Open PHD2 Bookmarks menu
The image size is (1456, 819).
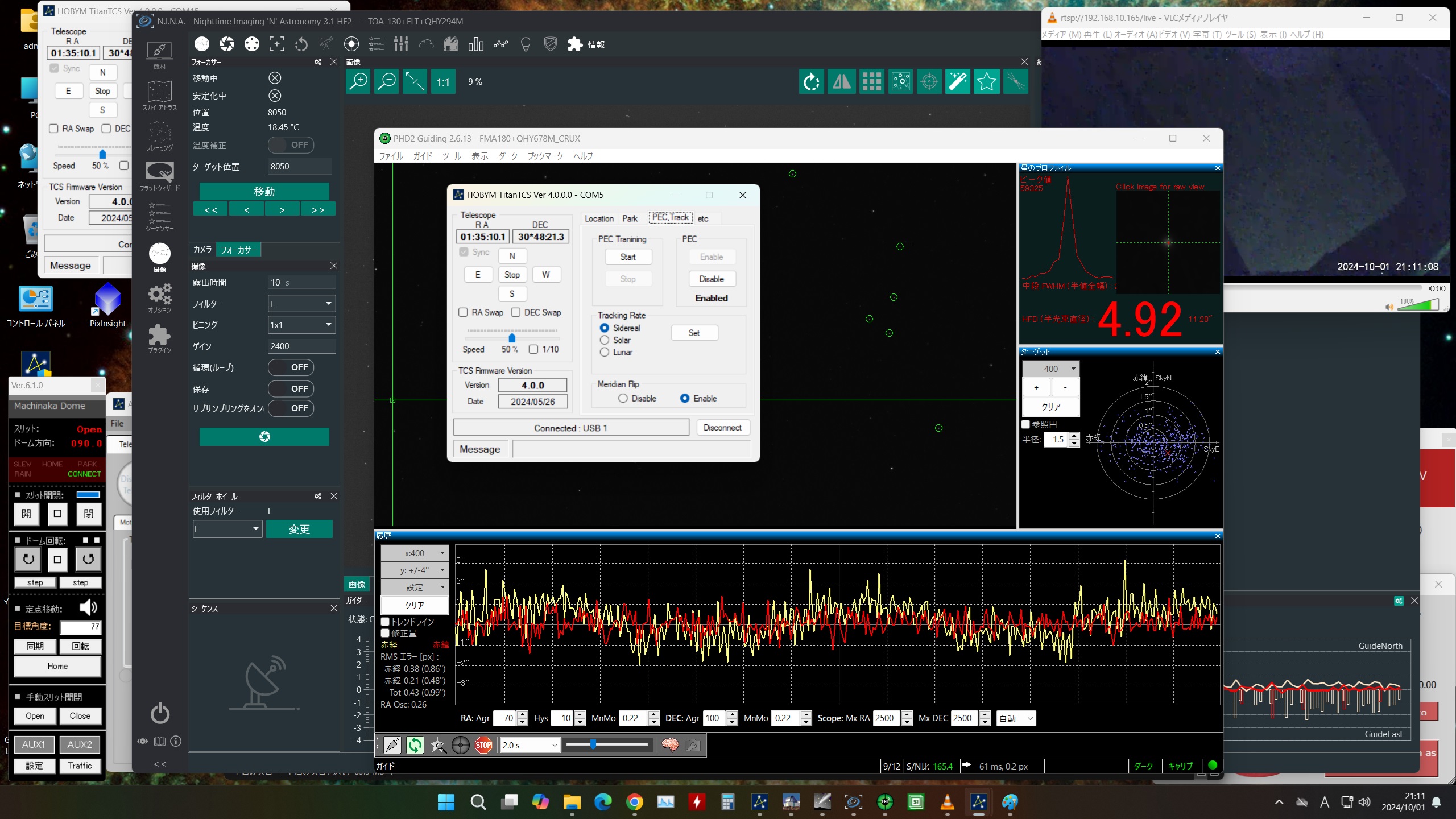(545, 156)
